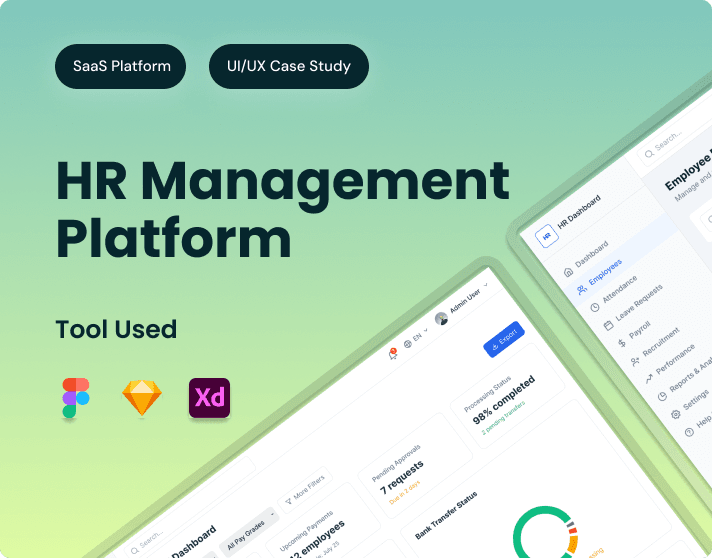Click the HR logo badge in sidebar
Viewport: 712px width, 558px height.
coord(547,236)
